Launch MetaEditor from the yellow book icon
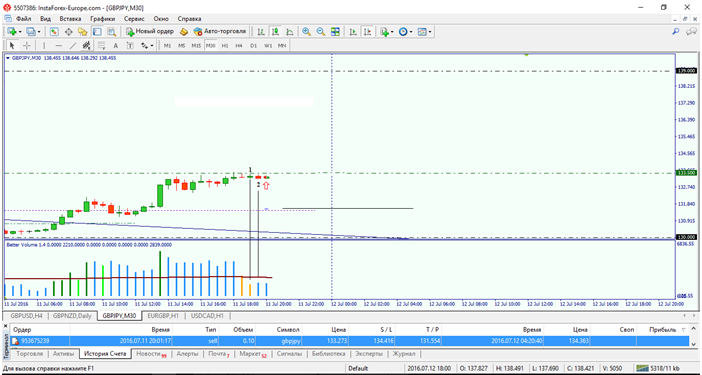Image resolution: width=702 pixels, height=375 pixels. 183,32
